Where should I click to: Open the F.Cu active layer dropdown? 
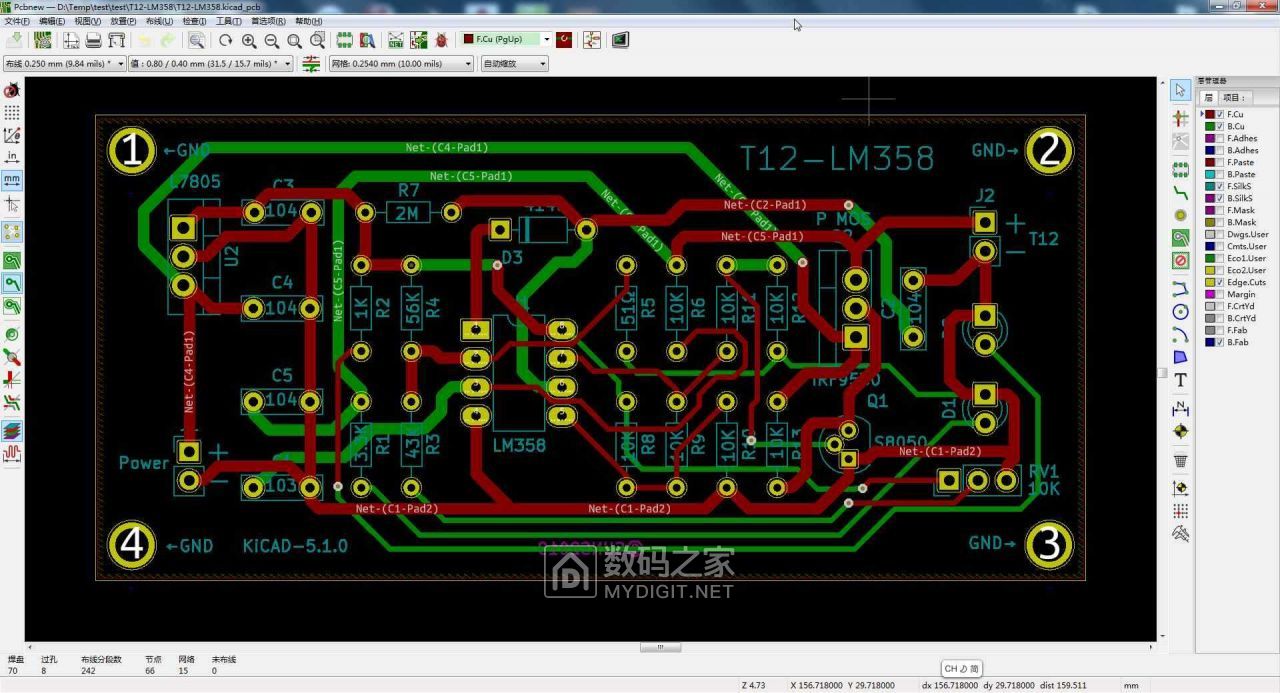click(506, 40)
